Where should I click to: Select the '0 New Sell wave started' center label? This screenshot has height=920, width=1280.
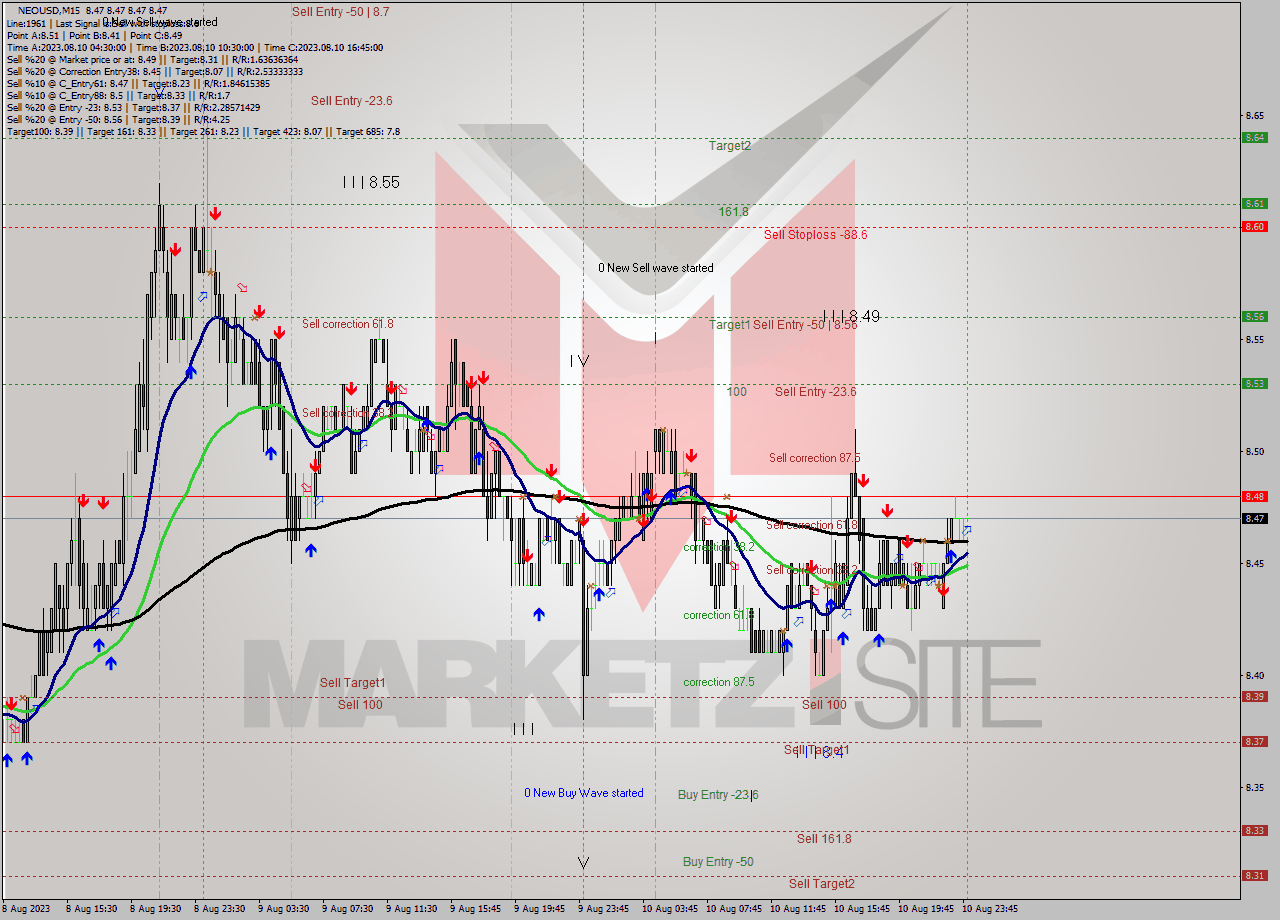[x=656, y=268]
